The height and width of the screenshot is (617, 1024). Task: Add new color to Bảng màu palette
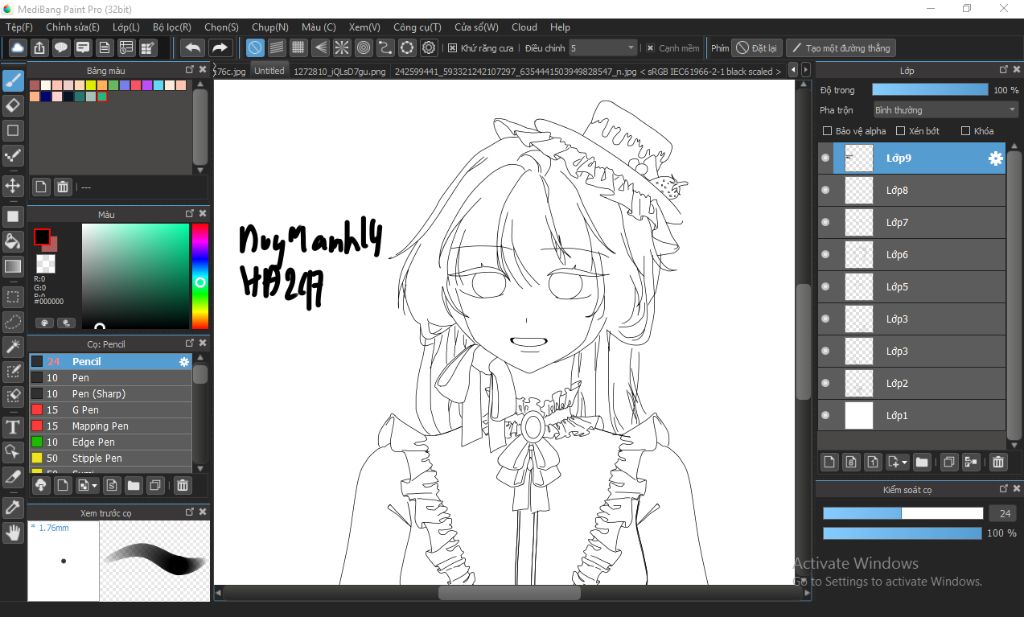[41, 187]
